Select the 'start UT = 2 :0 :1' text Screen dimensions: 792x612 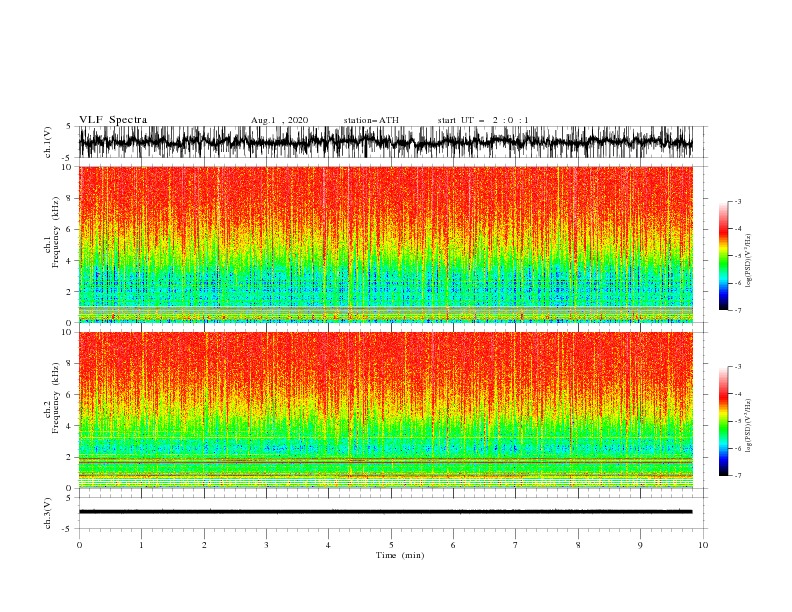pyautogui.click(x=483, y=120)
